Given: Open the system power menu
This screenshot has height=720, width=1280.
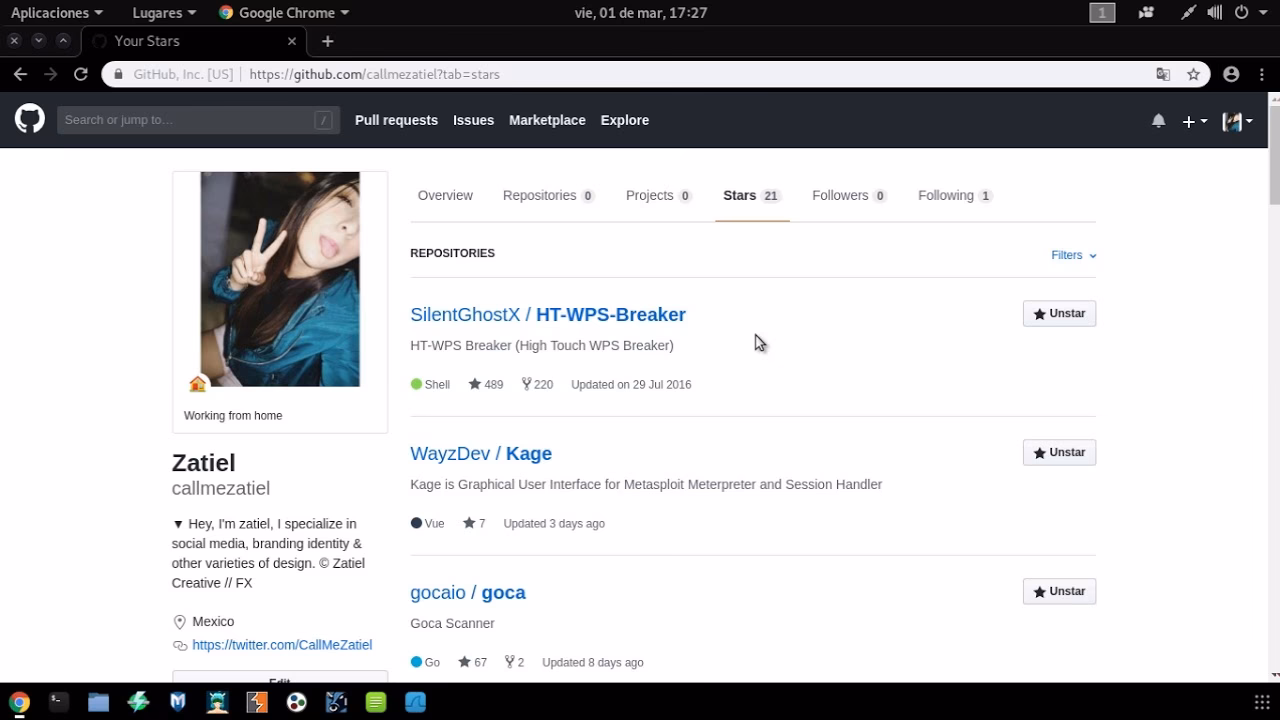Looking at the screenshot, I should click(x=1248, y=13).
